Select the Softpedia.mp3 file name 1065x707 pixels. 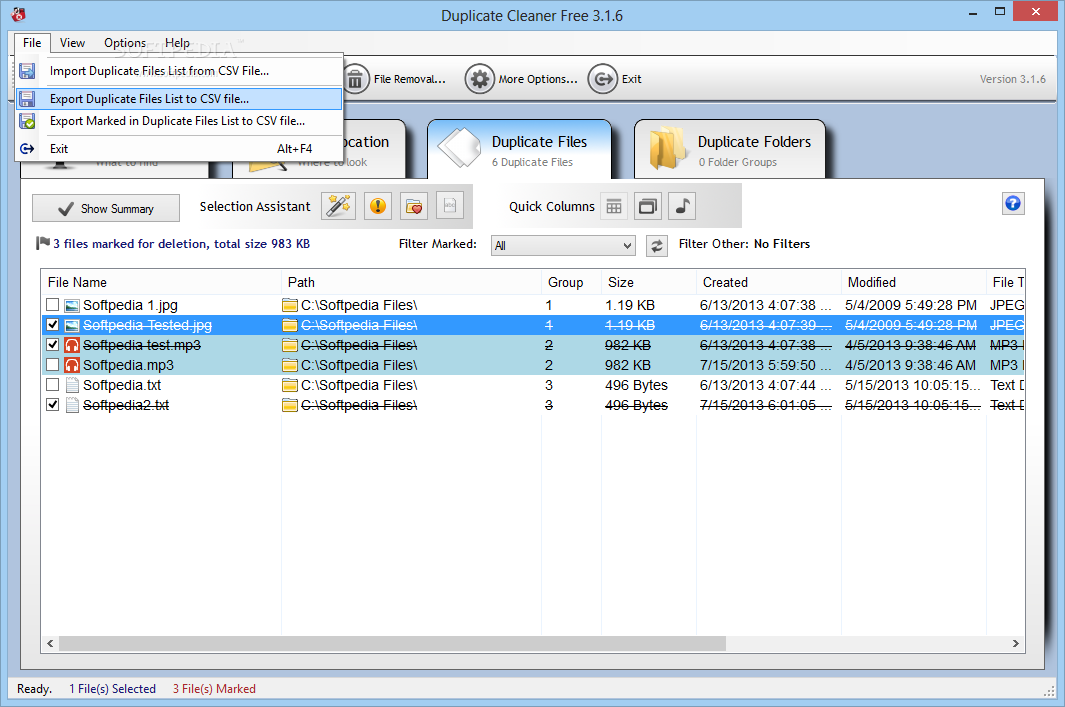(x=128, y=365)
